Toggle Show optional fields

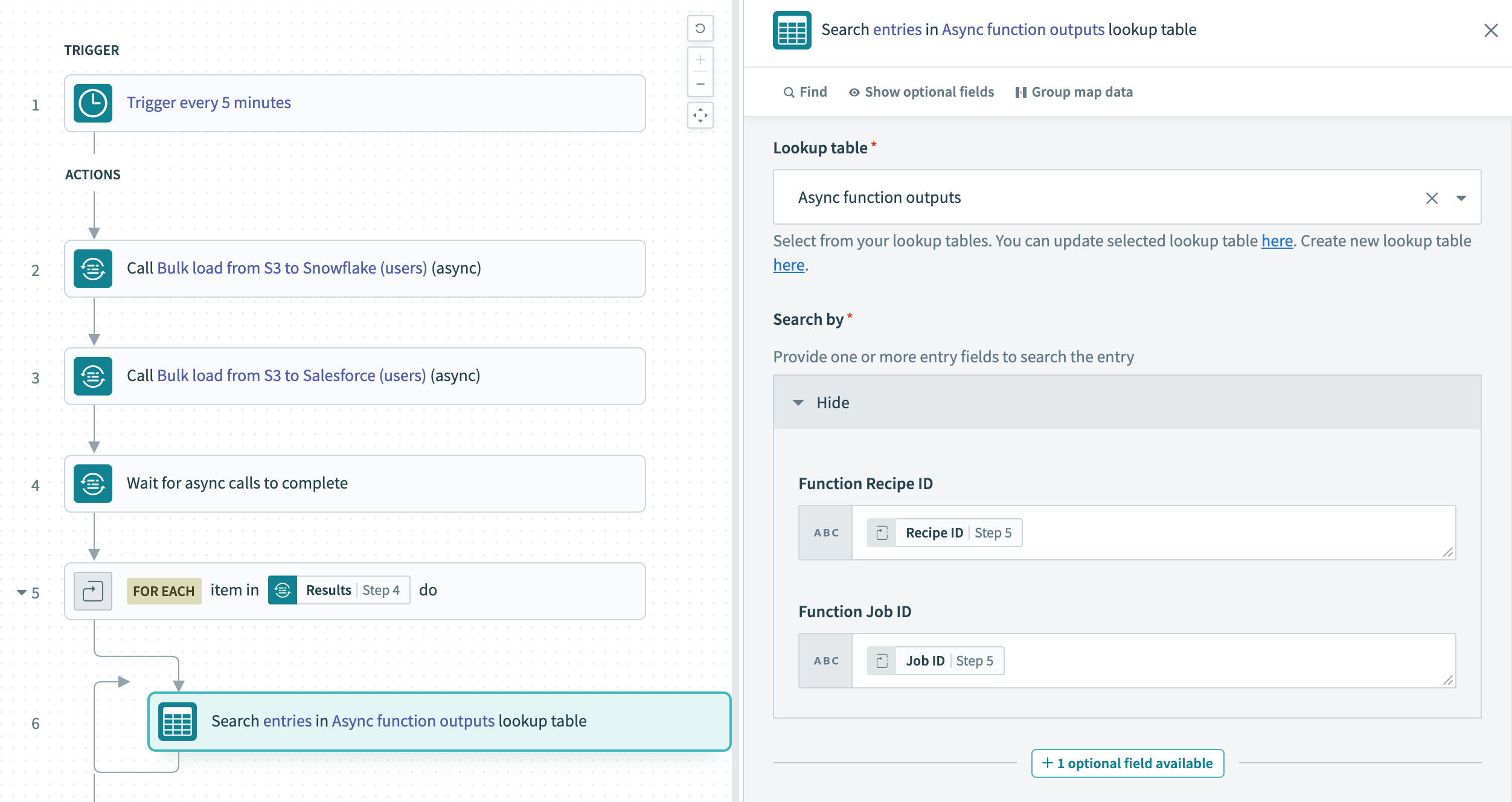pos(921,92)
